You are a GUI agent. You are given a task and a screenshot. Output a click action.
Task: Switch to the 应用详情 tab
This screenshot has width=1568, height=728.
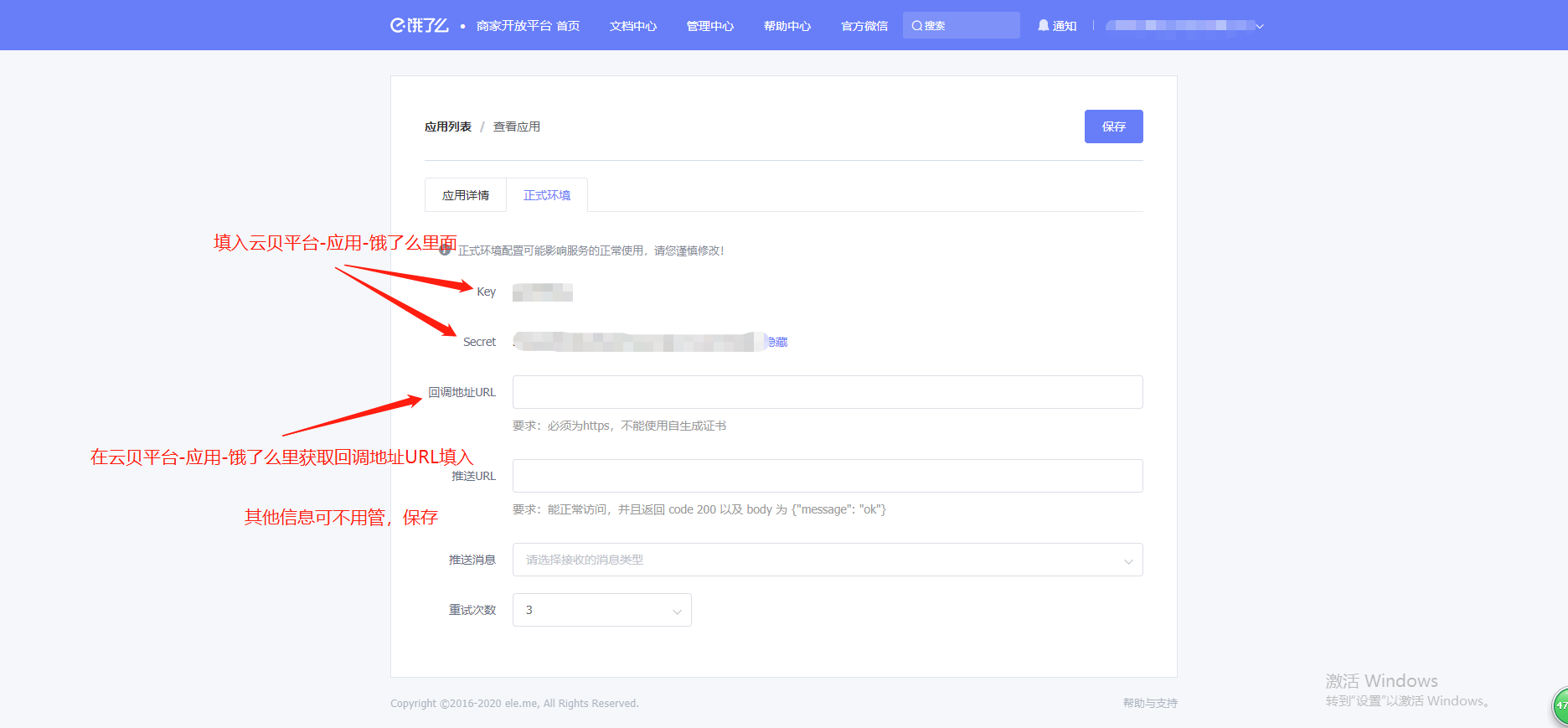coord(466,195)
